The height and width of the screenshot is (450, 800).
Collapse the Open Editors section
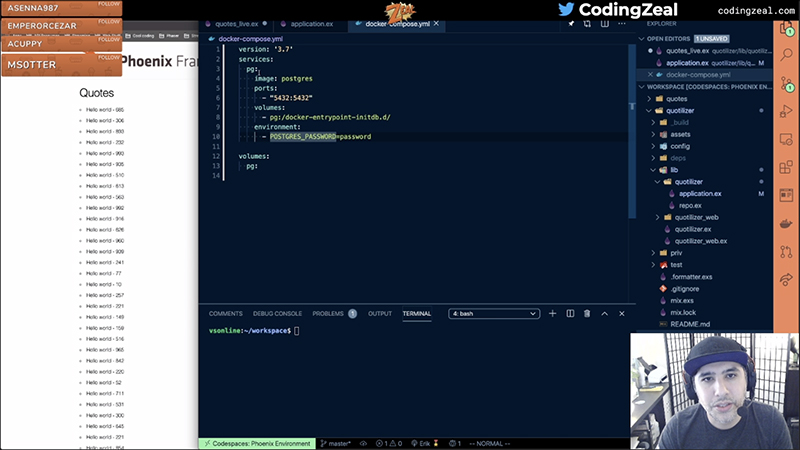click(x=642, y=39)
